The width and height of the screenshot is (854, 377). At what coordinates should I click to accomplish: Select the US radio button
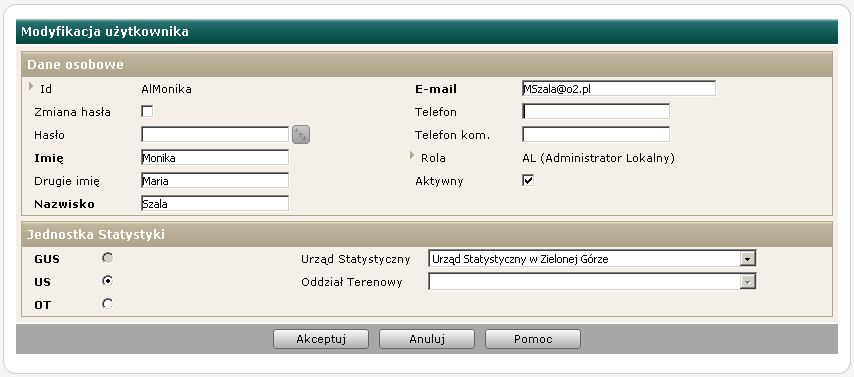tap(107, 281)
